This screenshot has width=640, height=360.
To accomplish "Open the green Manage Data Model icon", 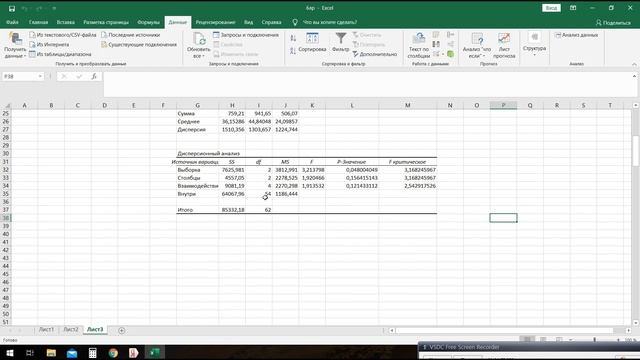I will click(450, 54).
